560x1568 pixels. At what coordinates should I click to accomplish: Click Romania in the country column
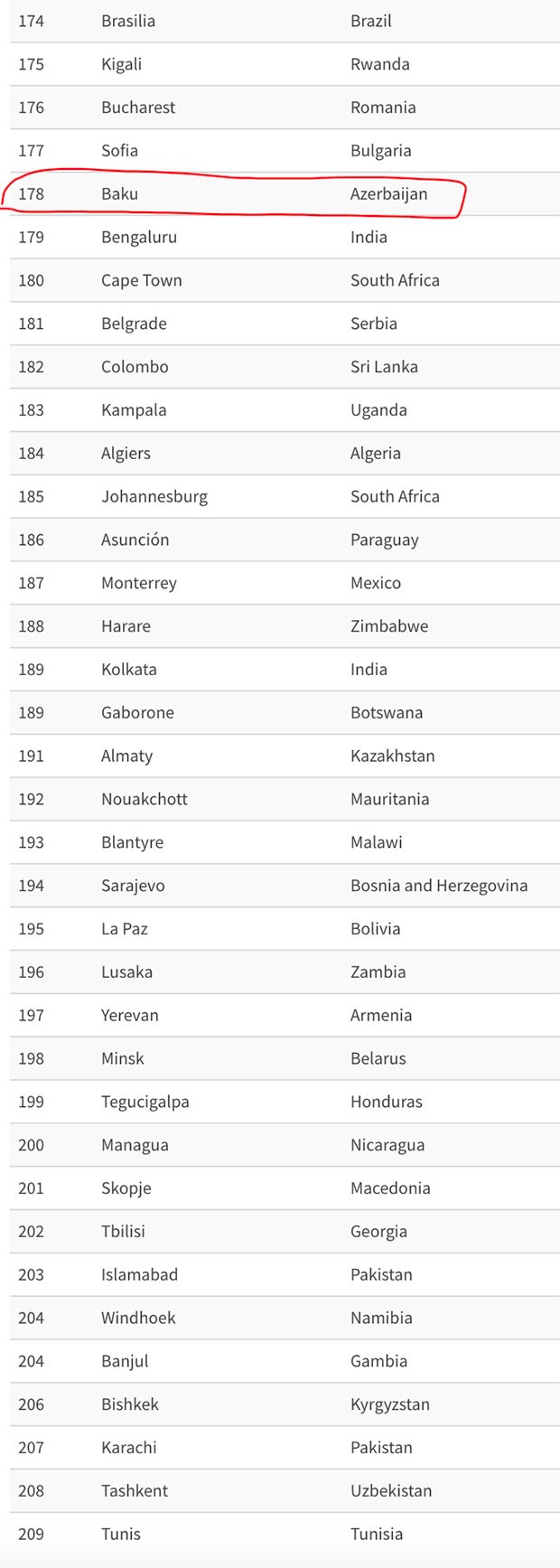[383, 108]
